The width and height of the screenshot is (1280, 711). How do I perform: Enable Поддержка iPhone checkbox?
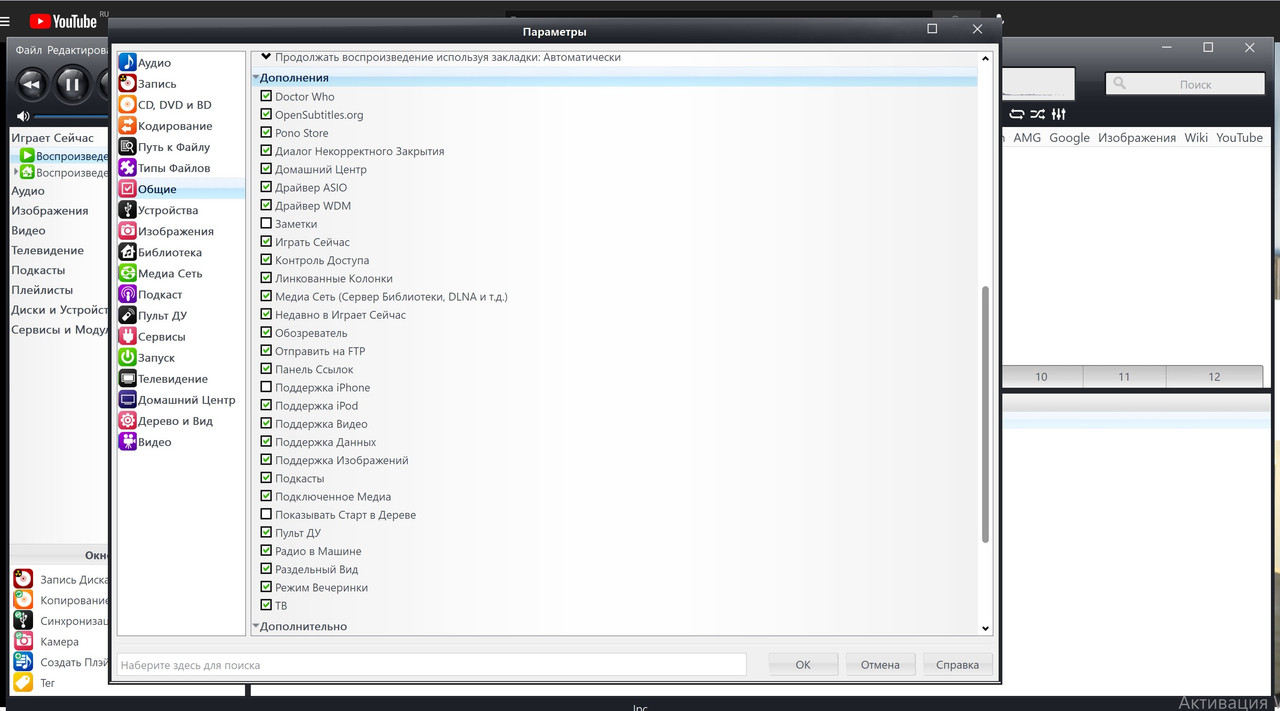tap(266, 387)
